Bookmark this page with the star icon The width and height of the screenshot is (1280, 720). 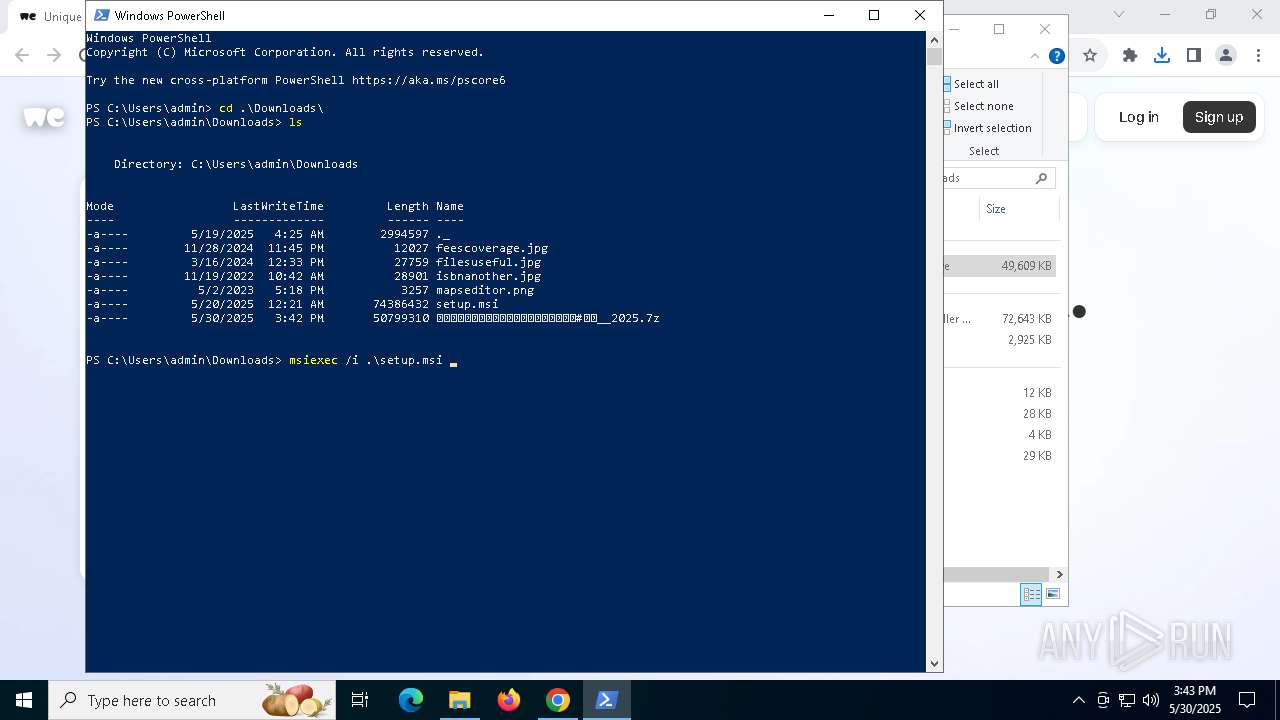click(x=1090, y=56)
